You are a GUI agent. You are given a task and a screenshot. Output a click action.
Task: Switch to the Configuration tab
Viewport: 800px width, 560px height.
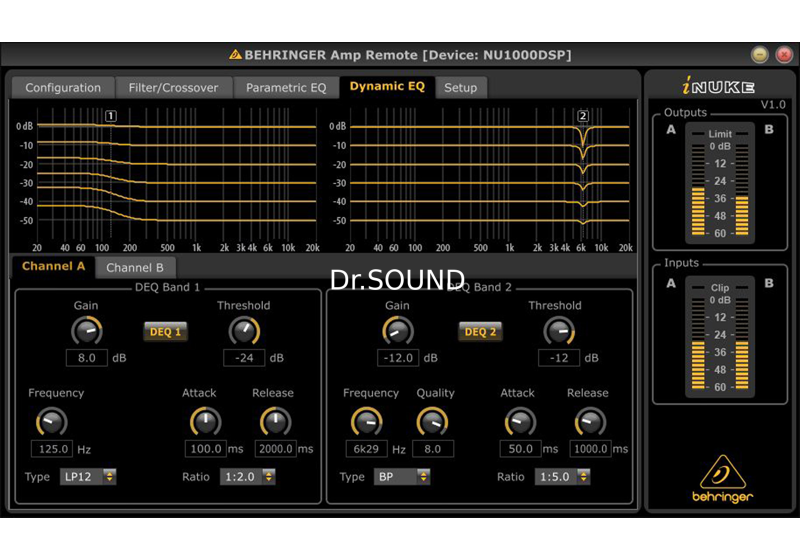[63, 88]
